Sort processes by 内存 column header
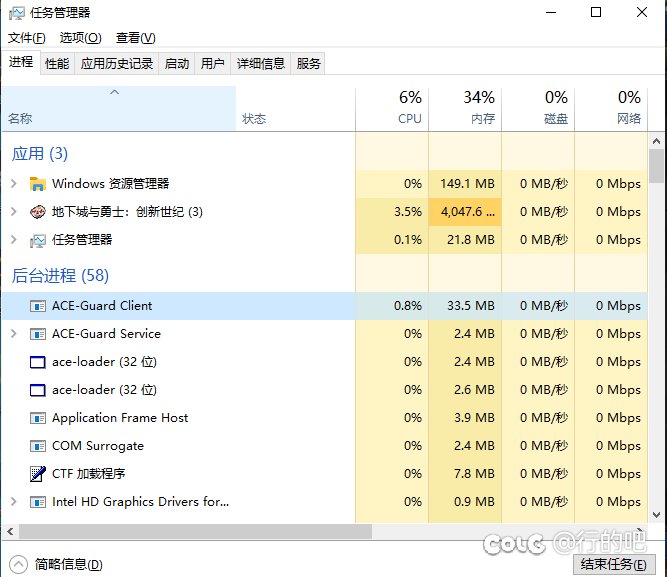 click(x=465, y=108)
